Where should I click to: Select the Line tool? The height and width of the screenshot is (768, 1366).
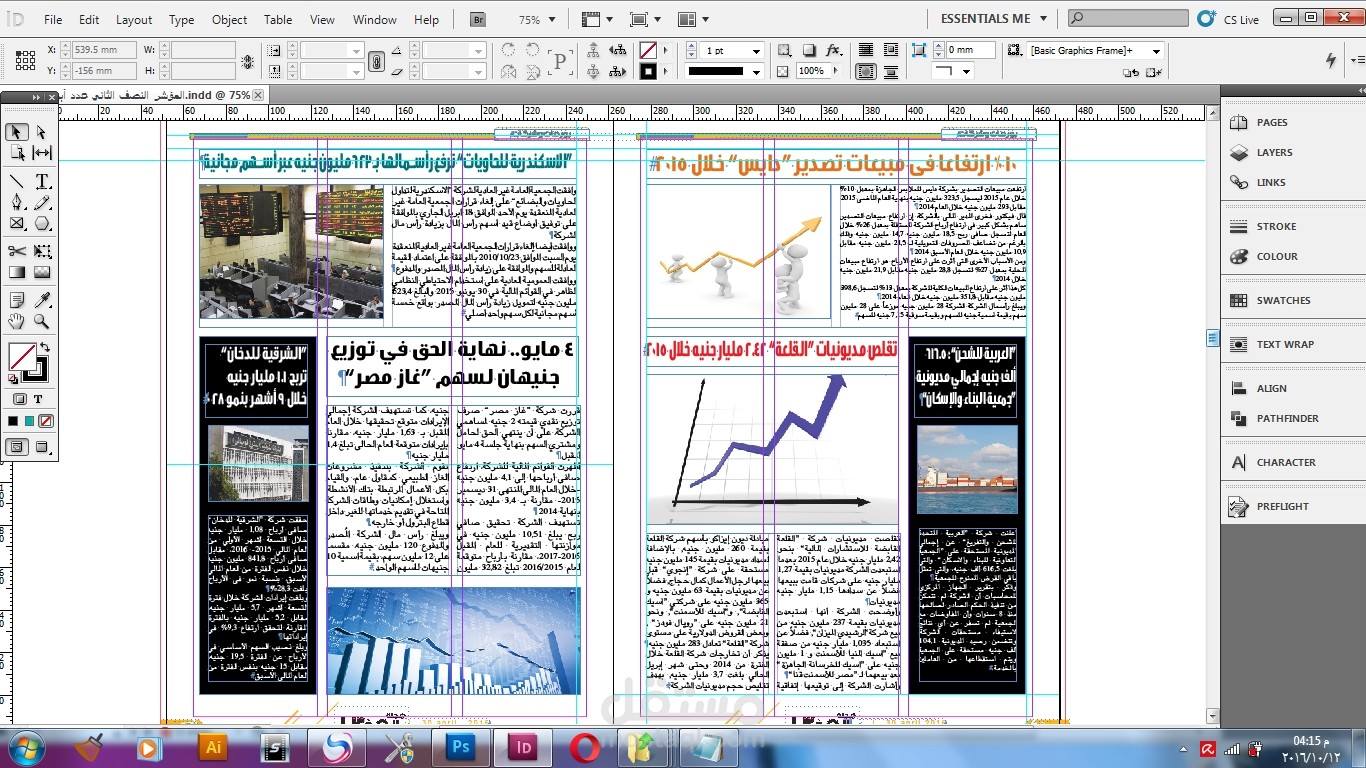point(17,181)
